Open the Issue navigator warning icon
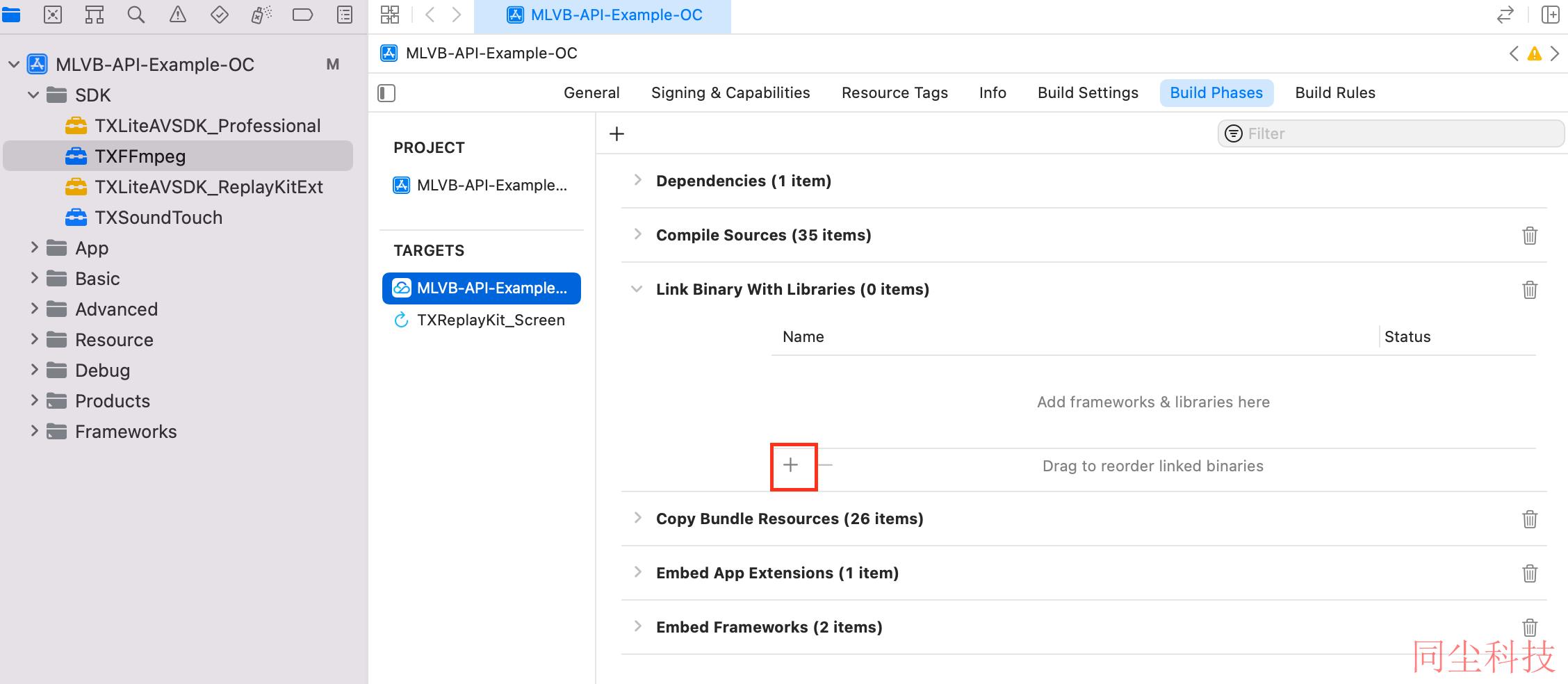The height and width of the screenshot is (684, 1568). coord(178,15)
